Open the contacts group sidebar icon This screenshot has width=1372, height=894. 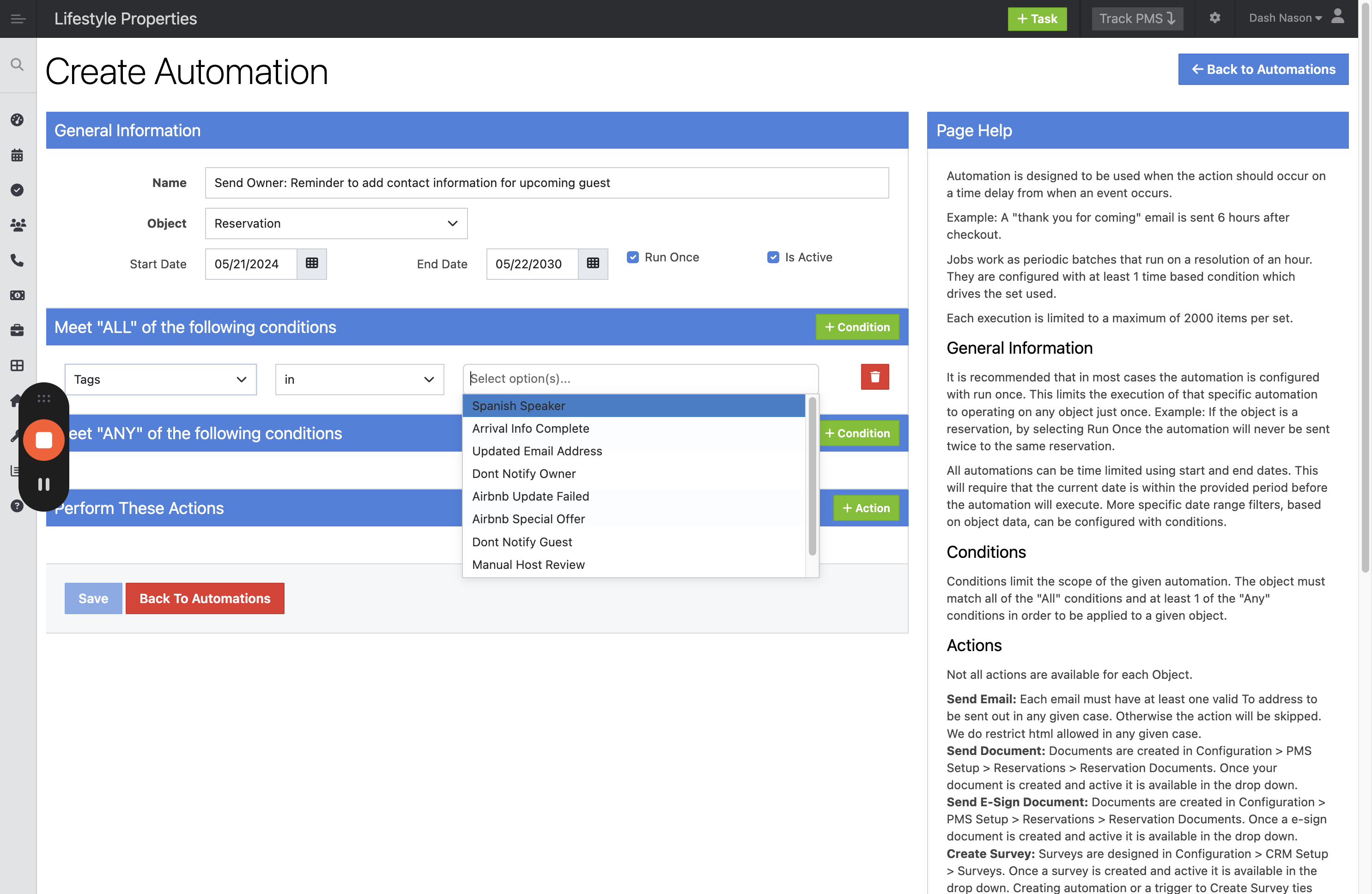pyautogui.click(x=17, y=225)
